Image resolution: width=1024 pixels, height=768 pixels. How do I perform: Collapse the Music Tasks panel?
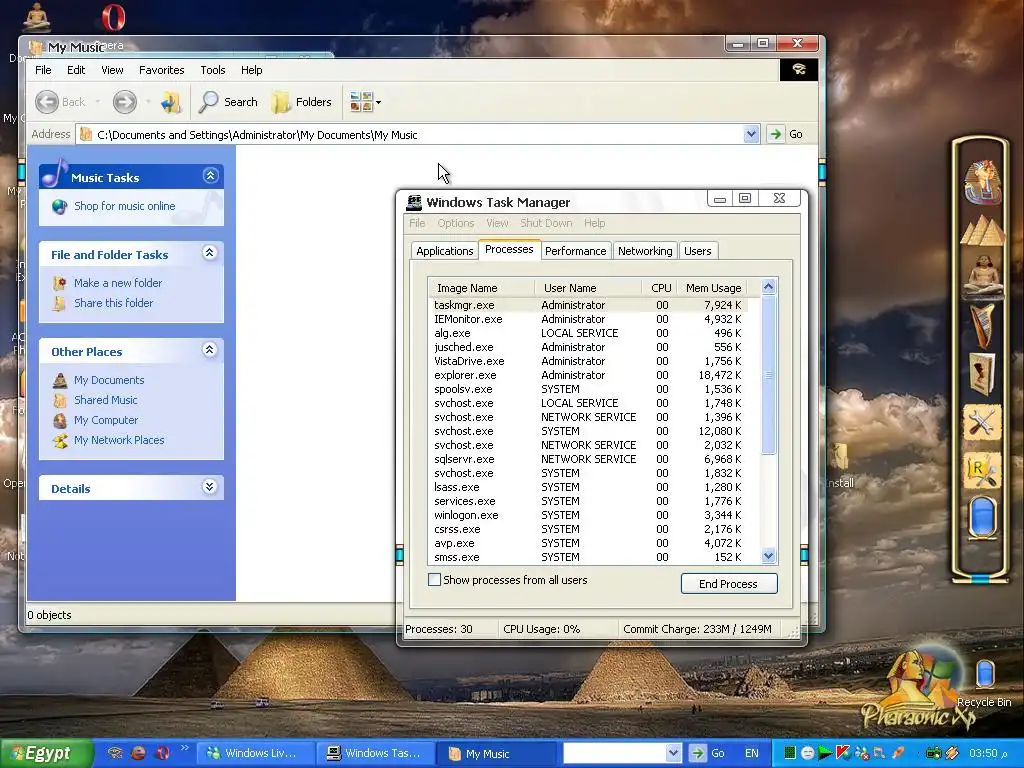coord(210,176)
